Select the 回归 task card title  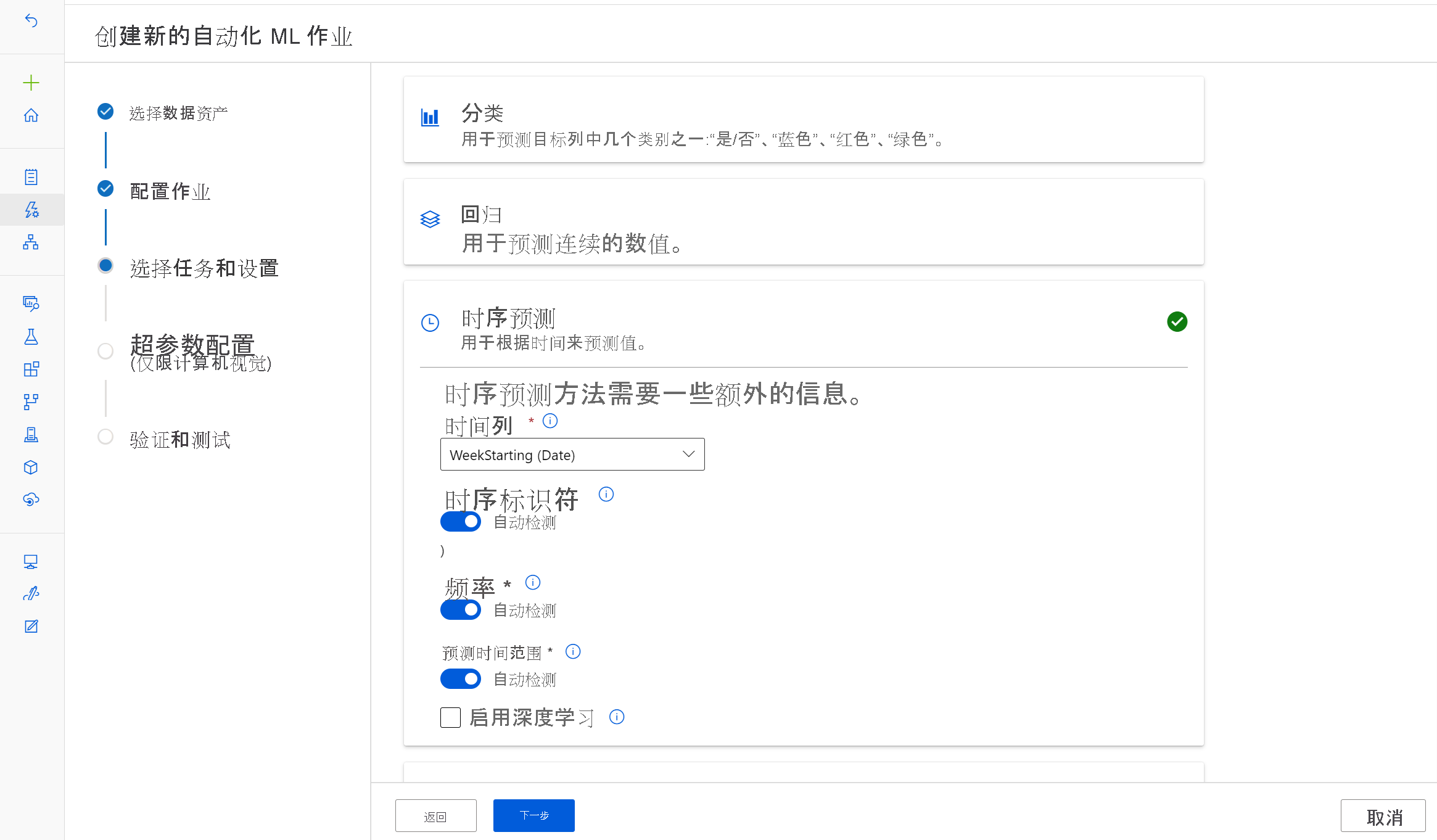tap(482, 215)
